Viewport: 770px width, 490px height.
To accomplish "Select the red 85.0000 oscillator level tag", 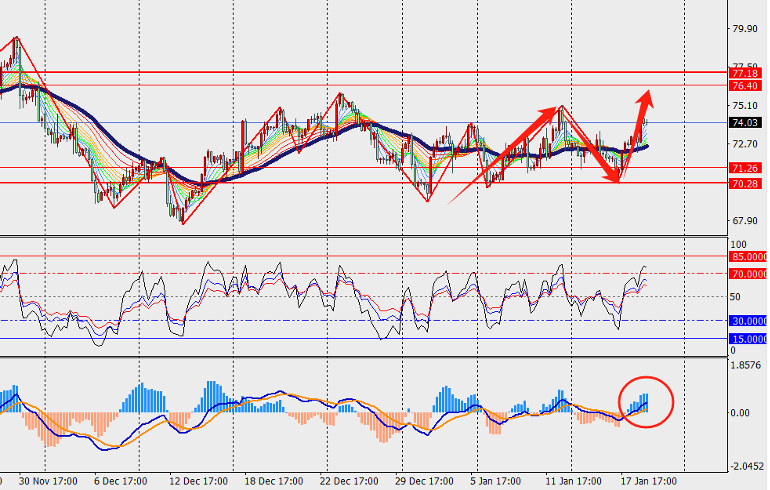I will coord(748,257).
